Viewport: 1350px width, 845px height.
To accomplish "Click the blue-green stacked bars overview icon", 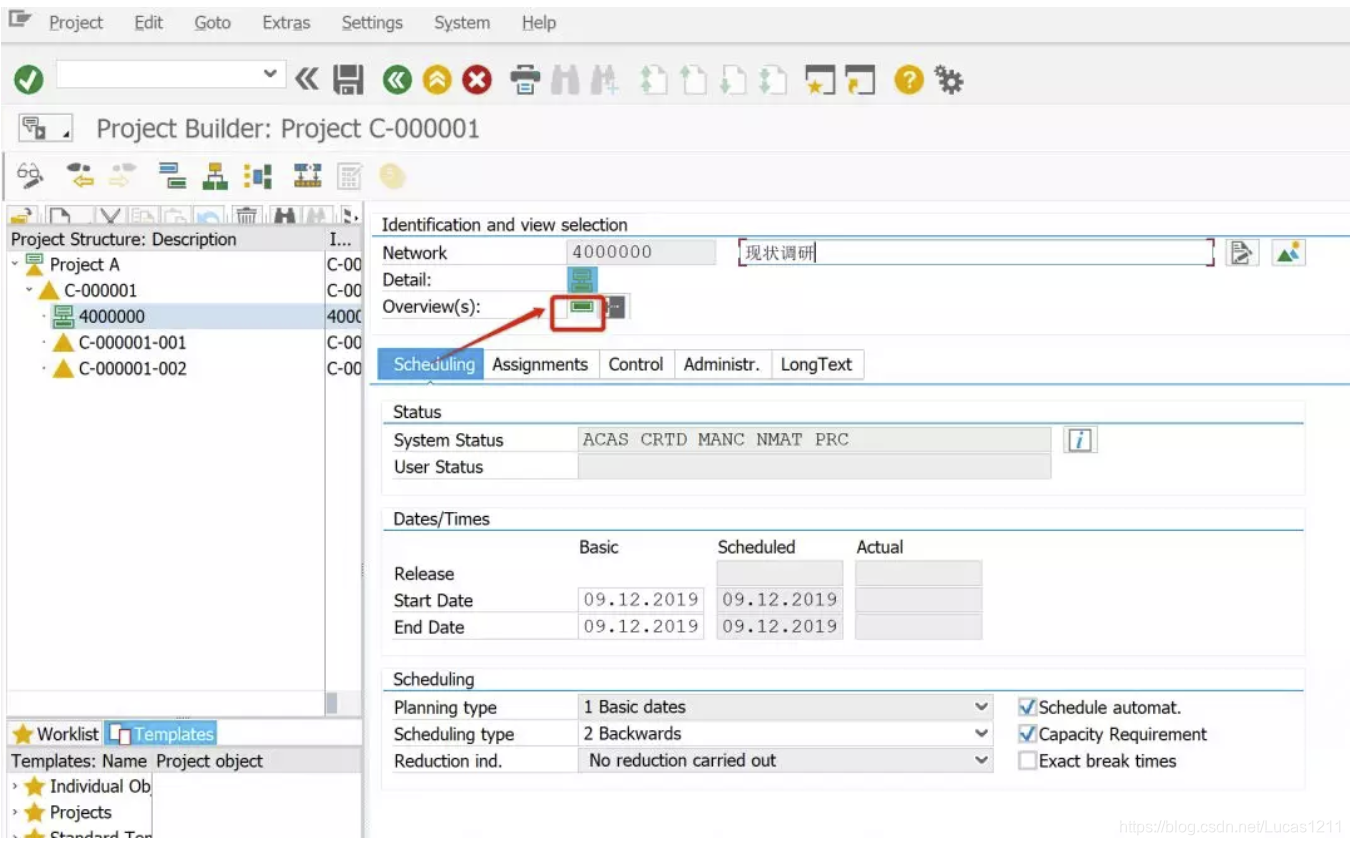I will tap(173, 177).
